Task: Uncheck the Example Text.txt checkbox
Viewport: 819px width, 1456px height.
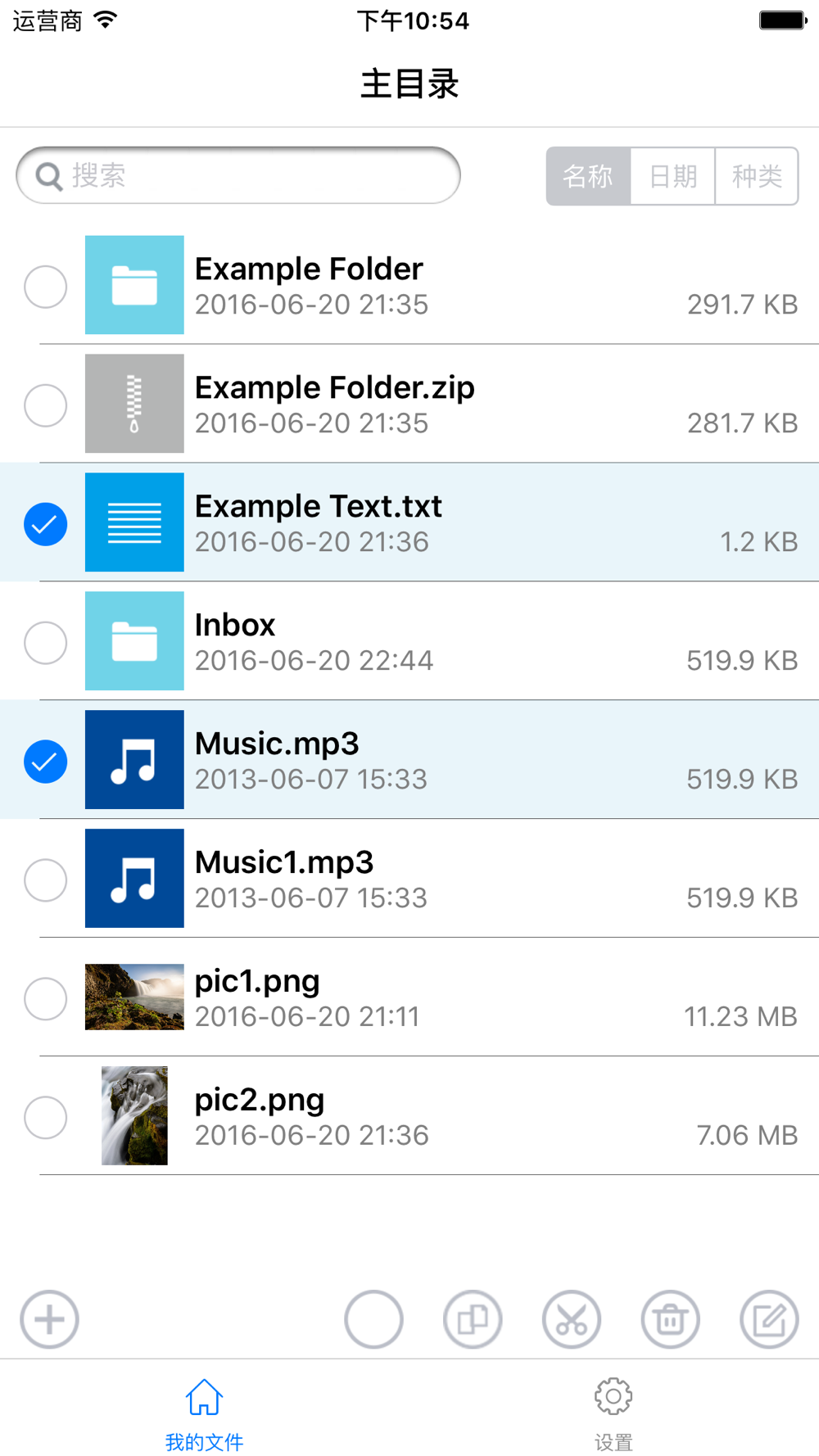Action: tap(46, 524)
